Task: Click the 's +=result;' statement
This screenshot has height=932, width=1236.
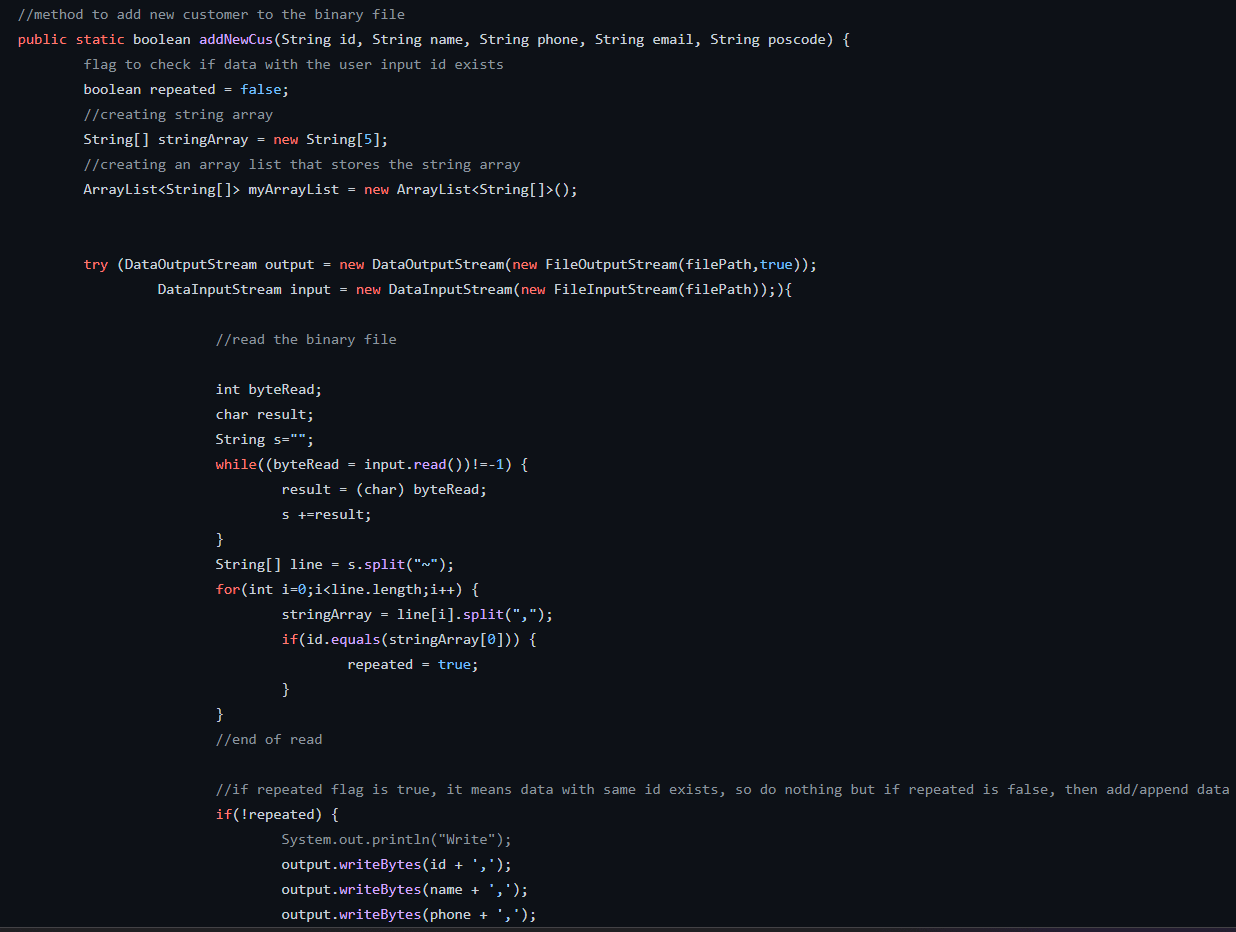Action: coord(326,514)
